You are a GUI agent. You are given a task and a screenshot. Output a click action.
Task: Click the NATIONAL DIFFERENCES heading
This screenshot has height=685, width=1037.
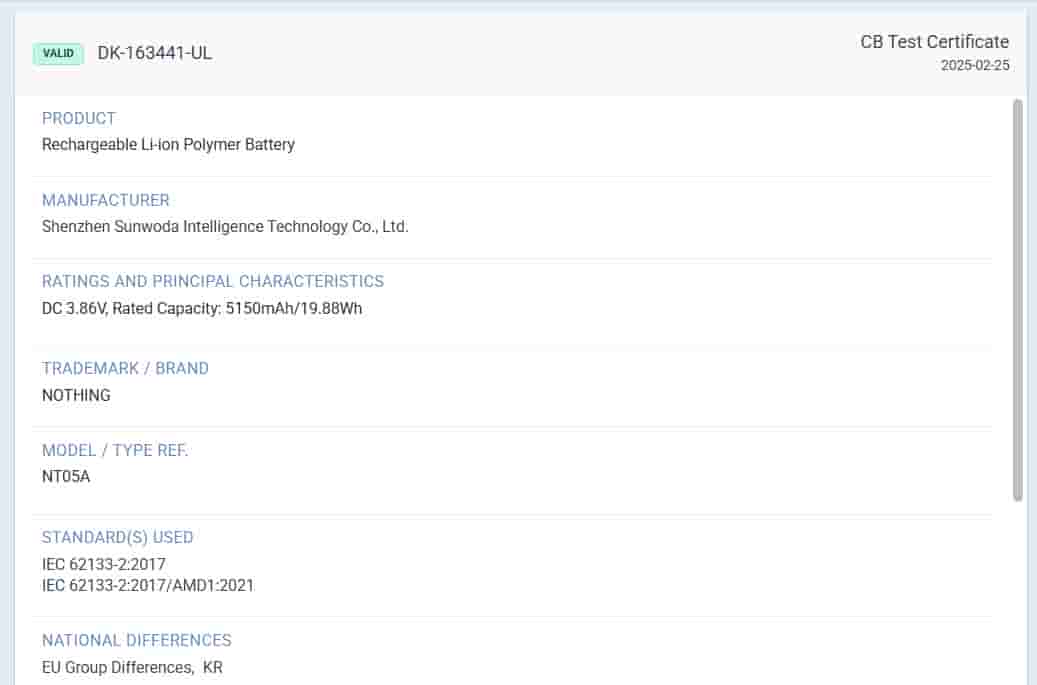click(137, 640)
